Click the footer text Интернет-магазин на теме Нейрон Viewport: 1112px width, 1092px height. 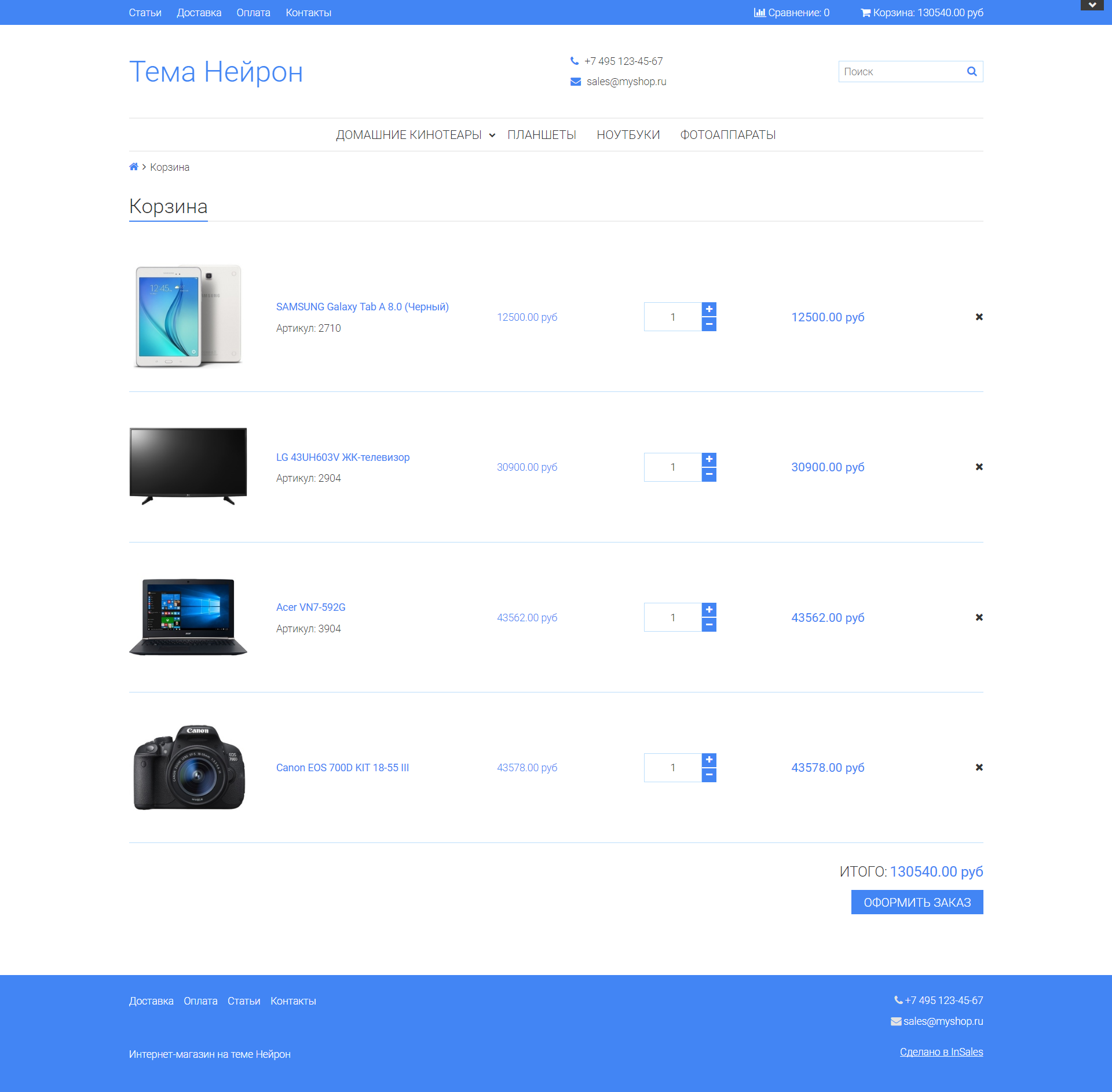coord(210,1054)
